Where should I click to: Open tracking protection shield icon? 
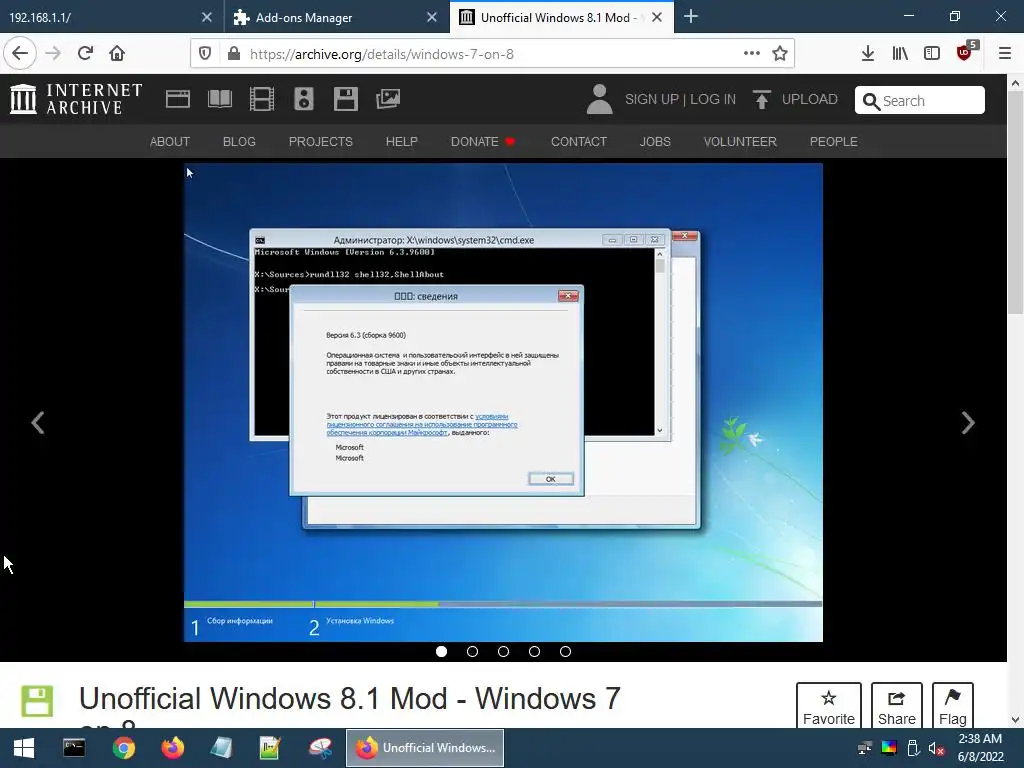point(205,54)
